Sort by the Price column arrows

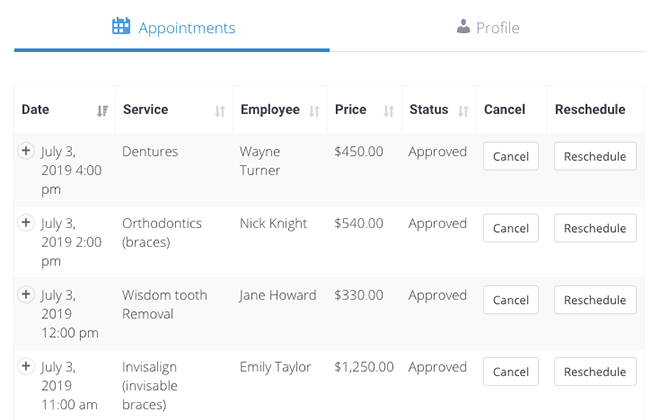coord(389,111)
